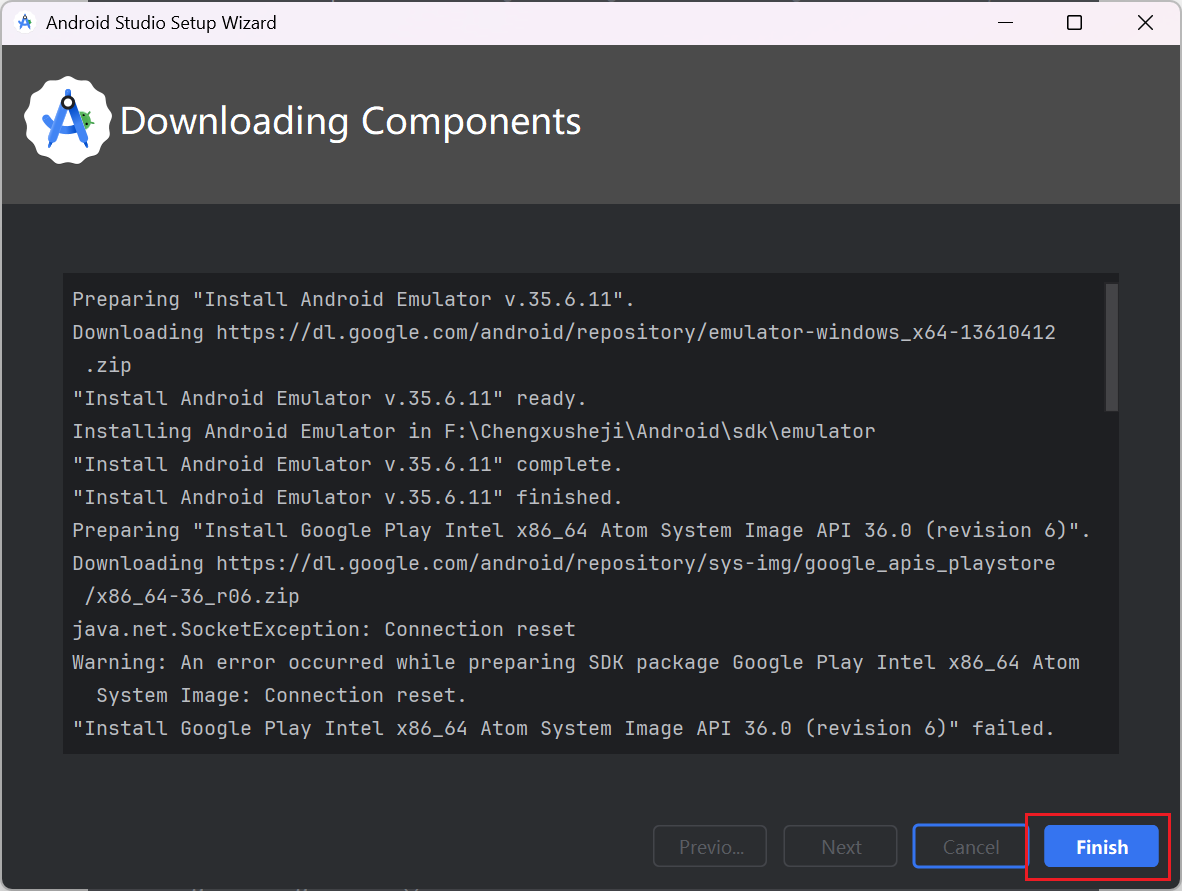Click "System Image: Connection reset." line
Image resolution: width=1182 pixels, height=891 pixels.
click(281, 696)
